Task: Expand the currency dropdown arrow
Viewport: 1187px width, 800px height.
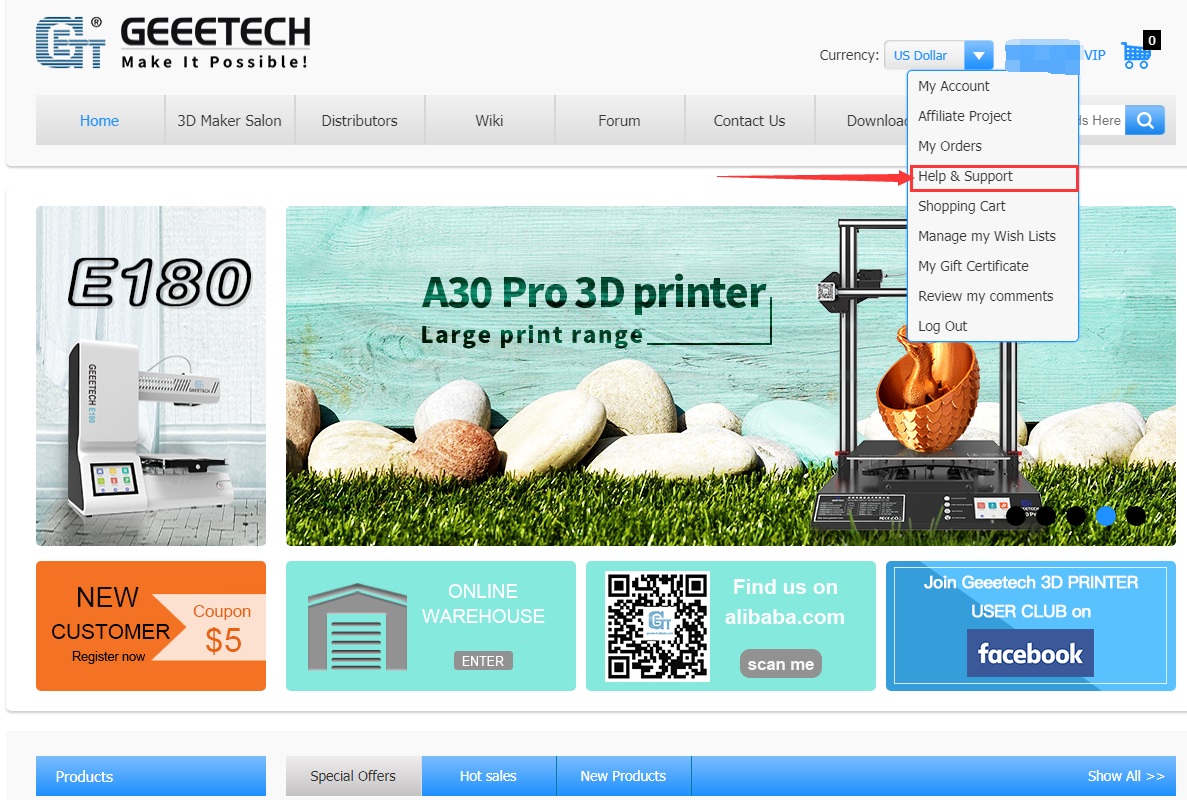Action: pos(979,55)
